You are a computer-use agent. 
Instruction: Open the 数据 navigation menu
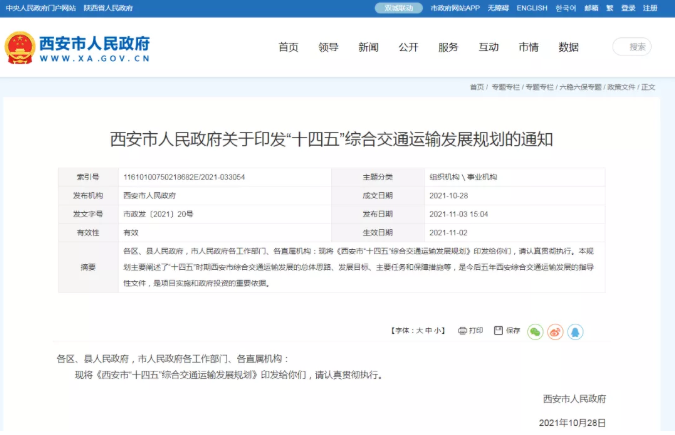click(568, 47)
